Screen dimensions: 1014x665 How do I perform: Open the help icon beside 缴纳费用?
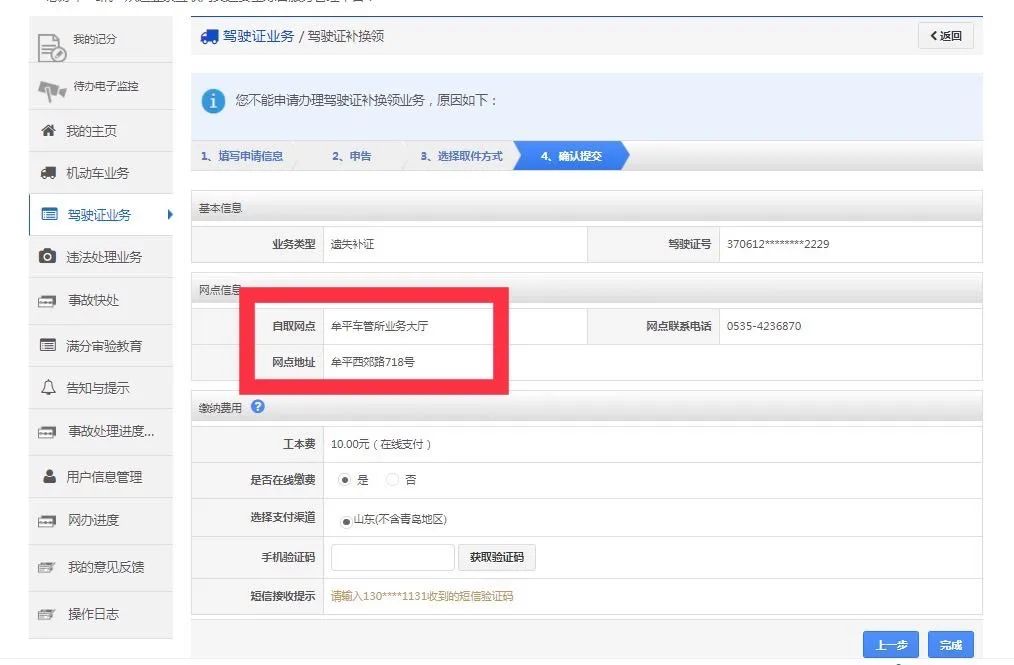258,406
